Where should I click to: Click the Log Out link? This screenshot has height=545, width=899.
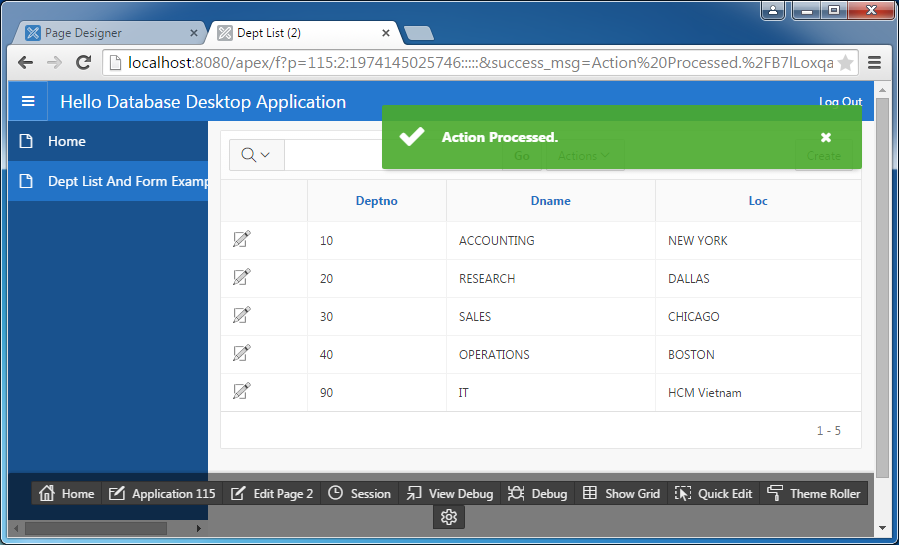(x=841, y=101)
